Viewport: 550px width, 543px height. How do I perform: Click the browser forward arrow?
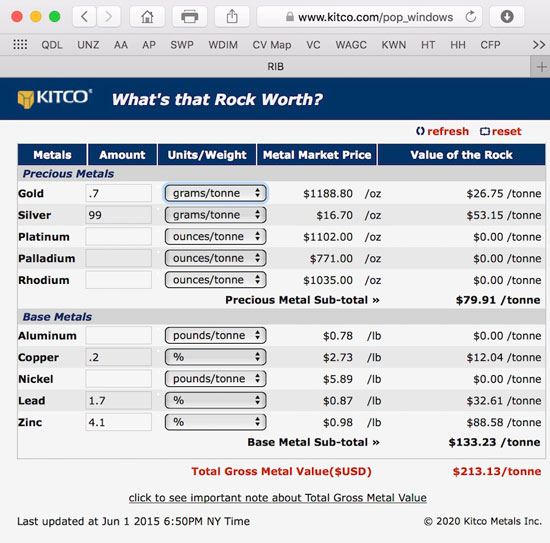(x=108, y=16)
